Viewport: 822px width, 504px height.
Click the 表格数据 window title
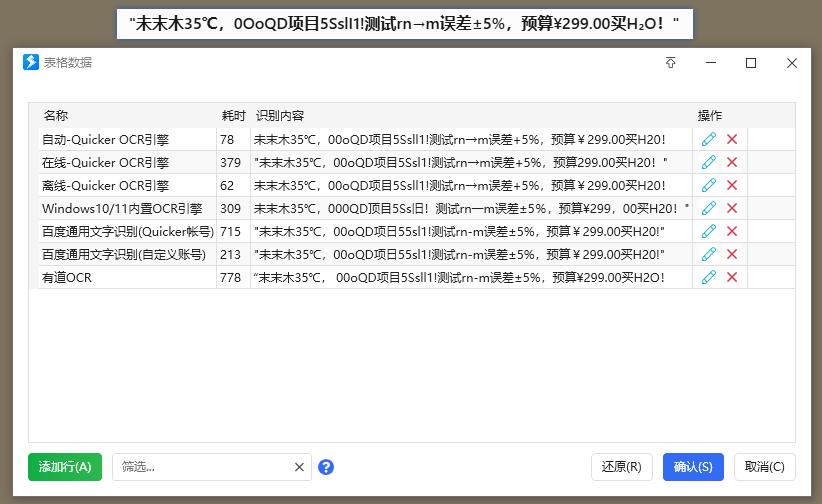[68, 62]
